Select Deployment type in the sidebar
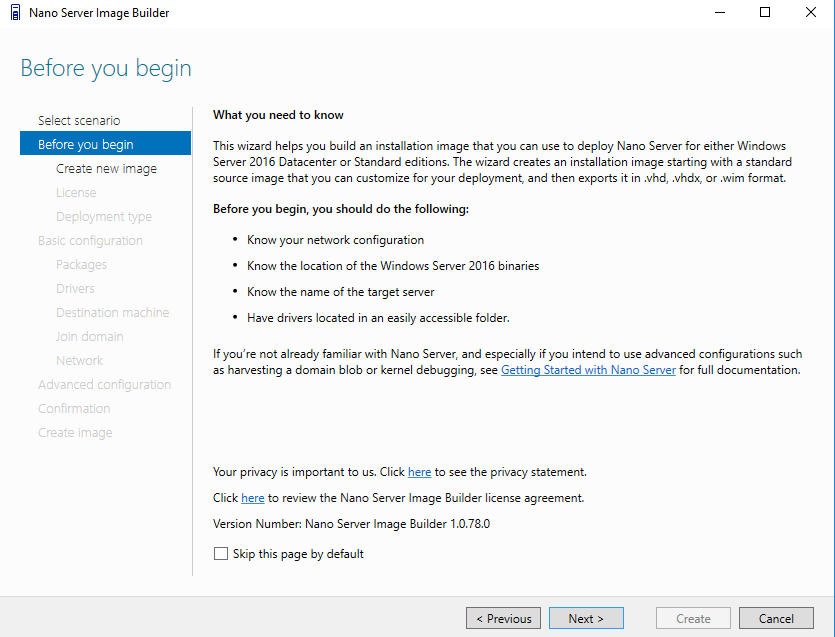835x637 pixels. [x=104, y=217]
